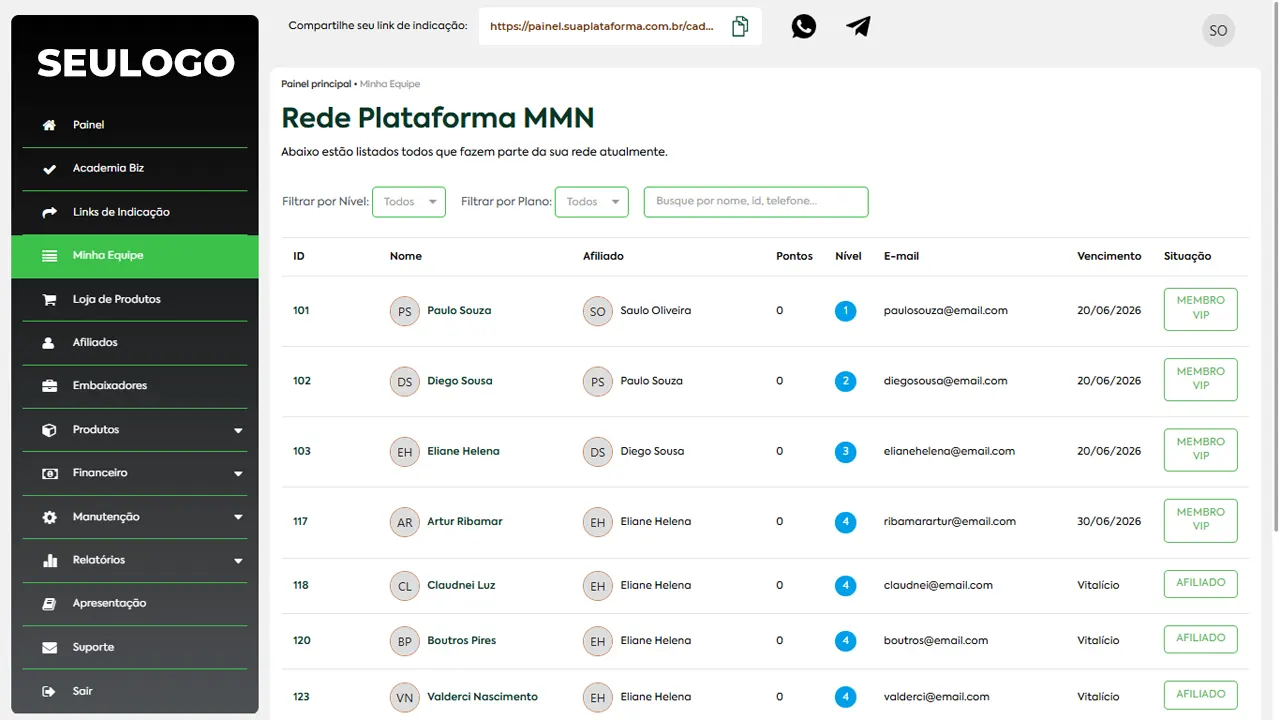Click MEMBRO VIP button for Diego Sousa
1280x720 pixels.
tap(1201, 379)
